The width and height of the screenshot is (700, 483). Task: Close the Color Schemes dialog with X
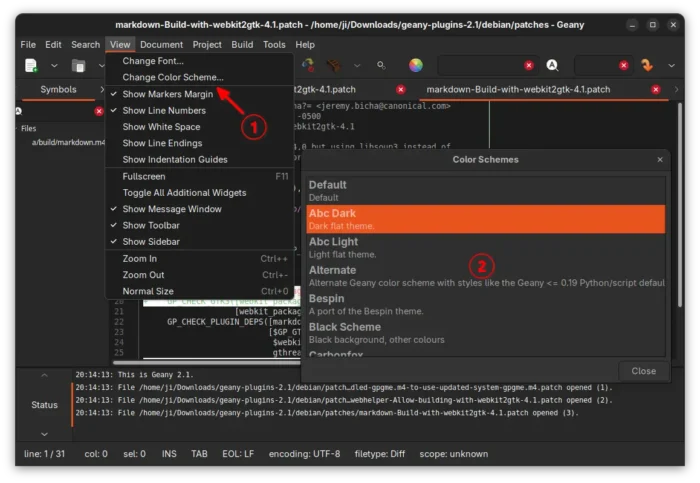click(x=660, y=159)
